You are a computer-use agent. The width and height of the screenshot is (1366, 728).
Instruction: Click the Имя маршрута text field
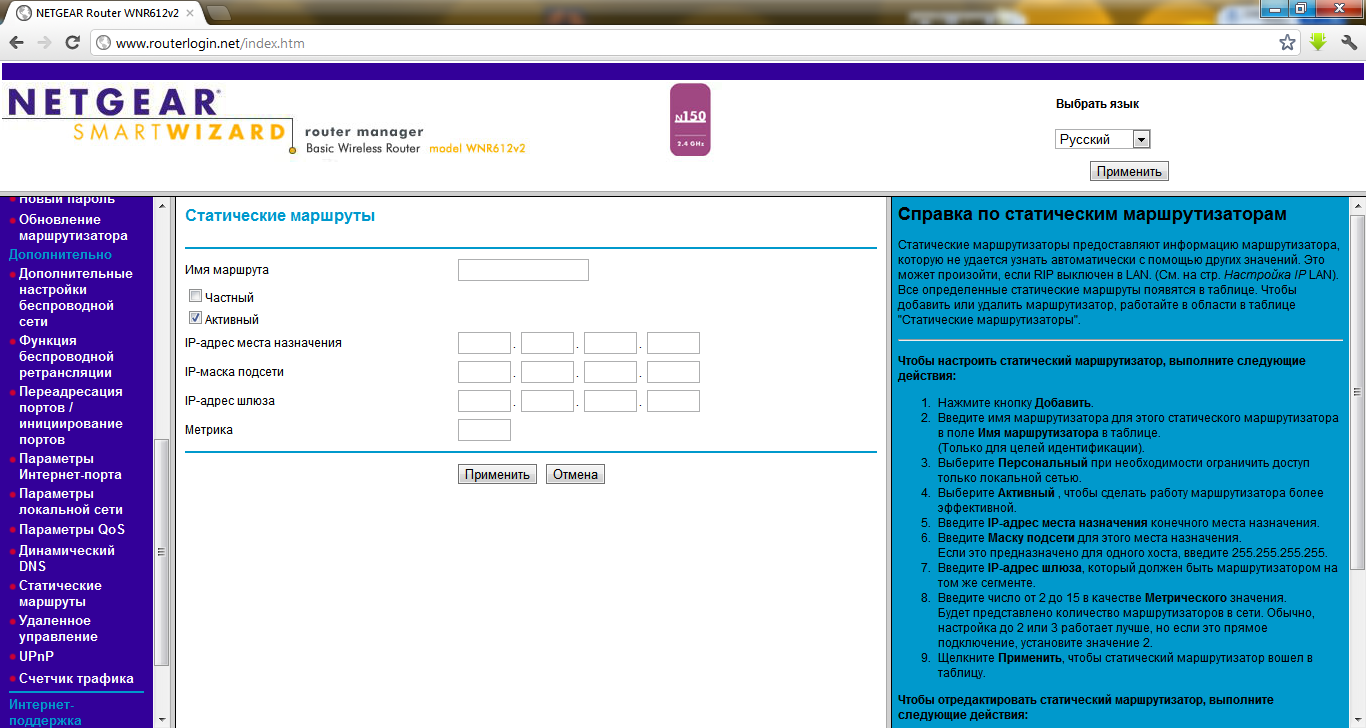coord(523,270)
